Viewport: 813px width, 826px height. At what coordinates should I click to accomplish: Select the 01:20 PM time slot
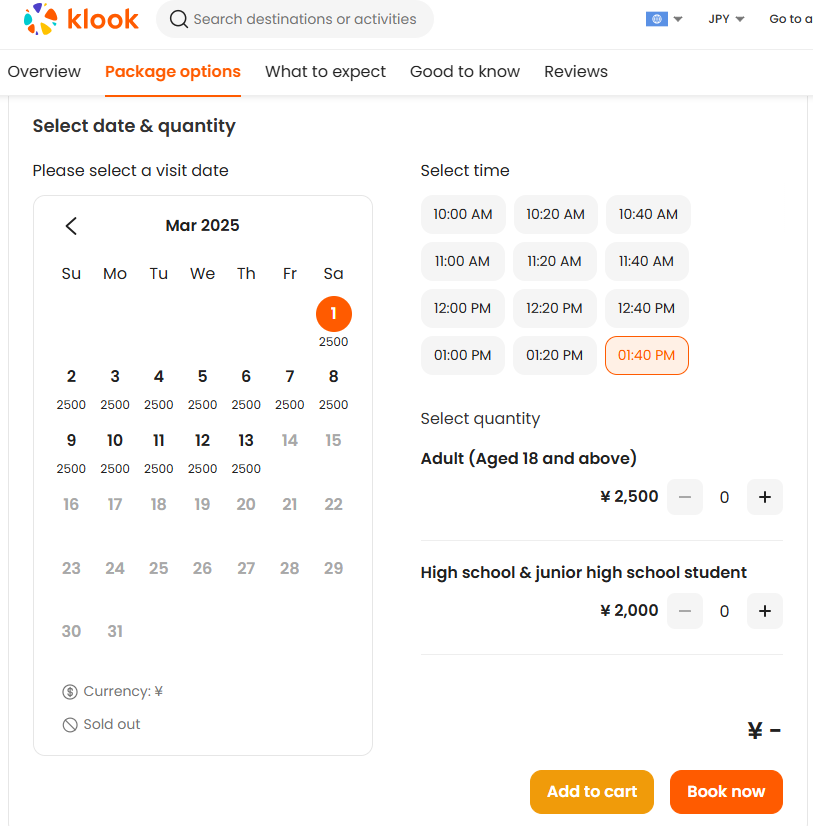555,355
